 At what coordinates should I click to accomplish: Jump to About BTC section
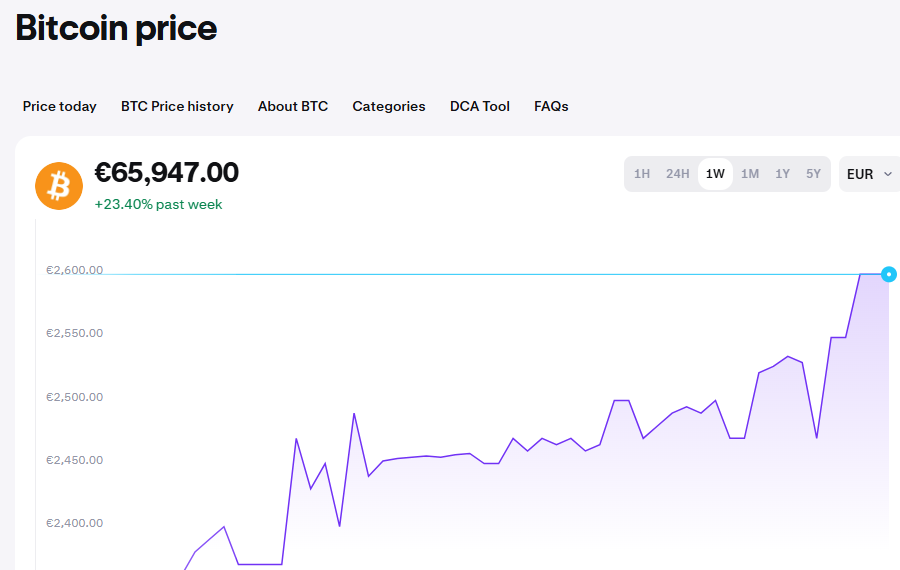(x=293, y=107)
